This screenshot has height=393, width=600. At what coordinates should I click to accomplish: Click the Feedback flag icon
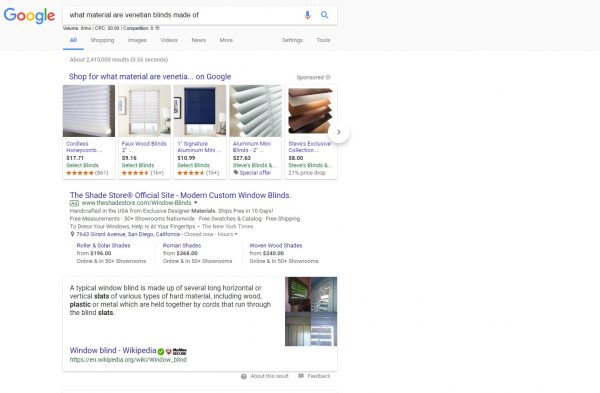click(301, 376)
